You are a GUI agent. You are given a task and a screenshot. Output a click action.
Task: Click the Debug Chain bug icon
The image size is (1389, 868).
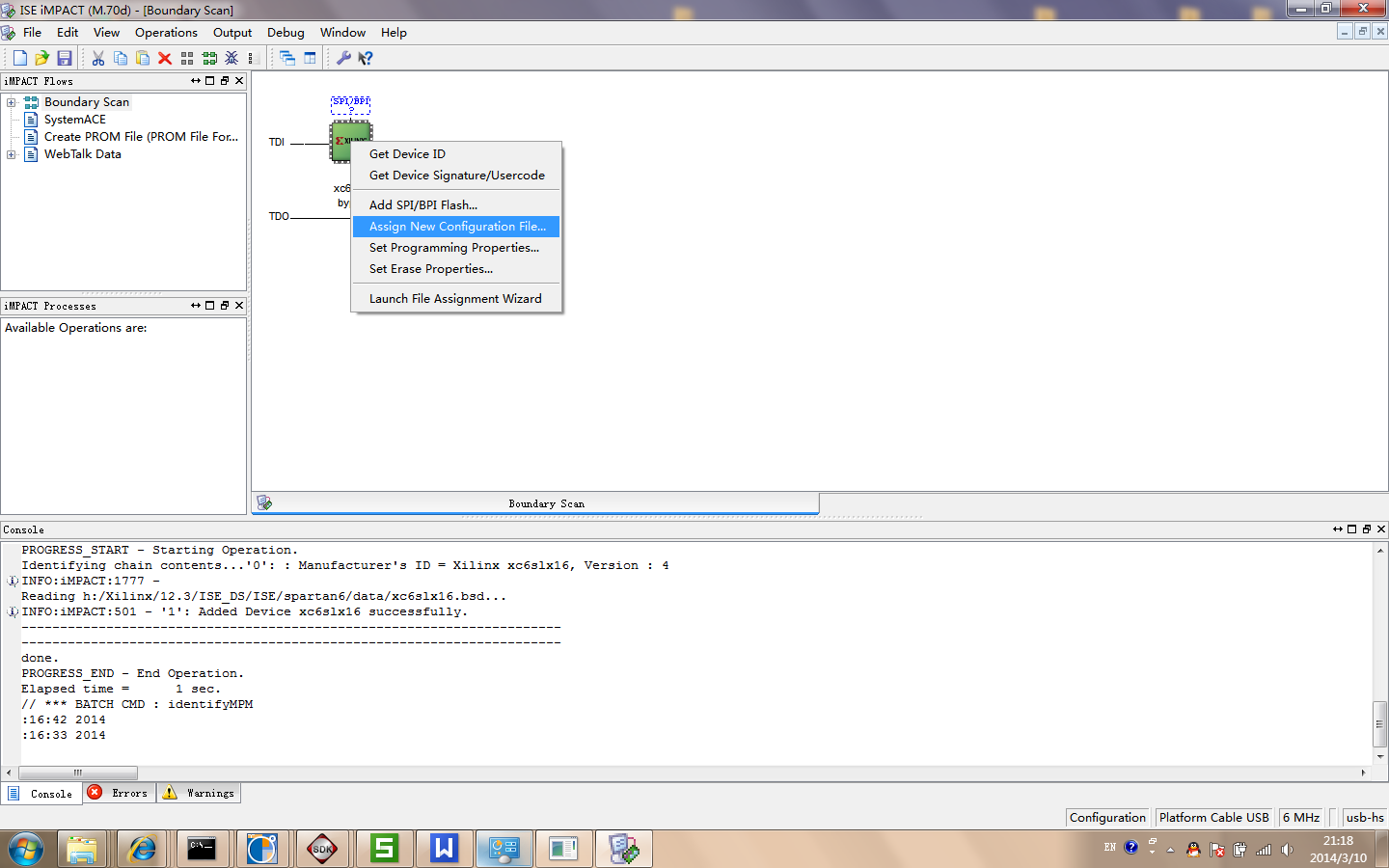231,58
